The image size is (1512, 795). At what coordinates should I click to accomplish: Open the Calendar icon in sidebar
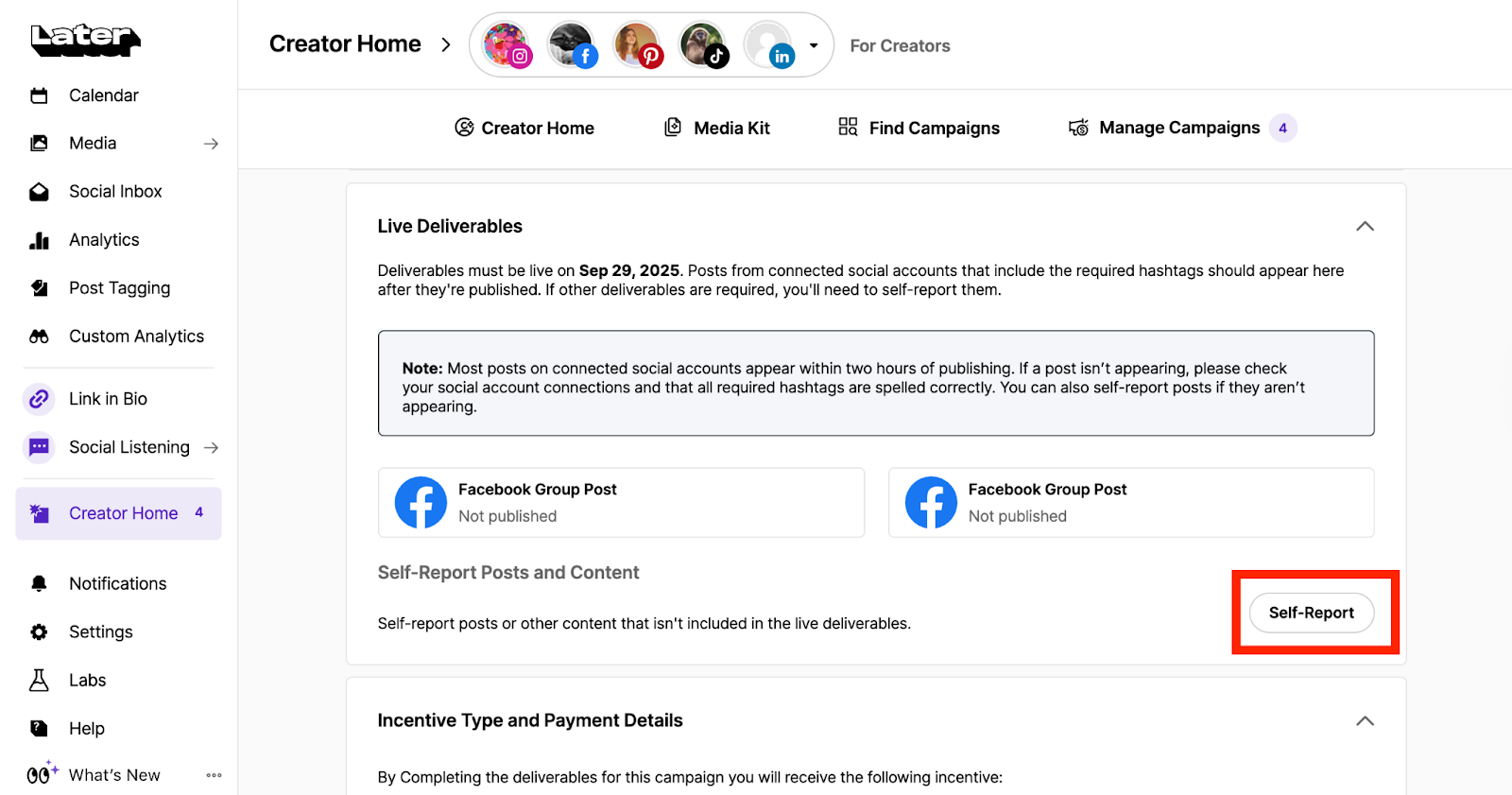click(39, 95)
